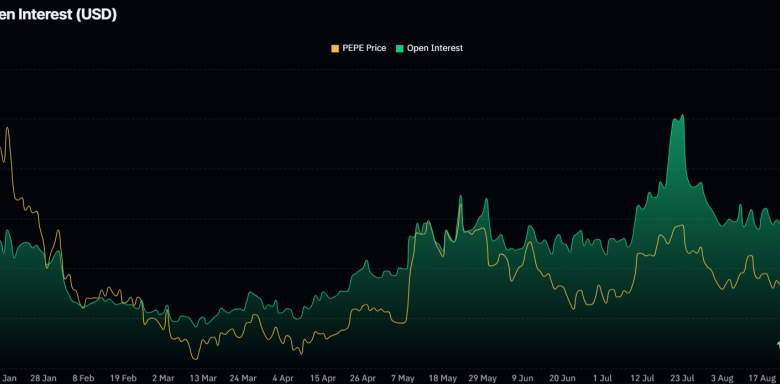Click the 12 Jul date label

point(642,379)
